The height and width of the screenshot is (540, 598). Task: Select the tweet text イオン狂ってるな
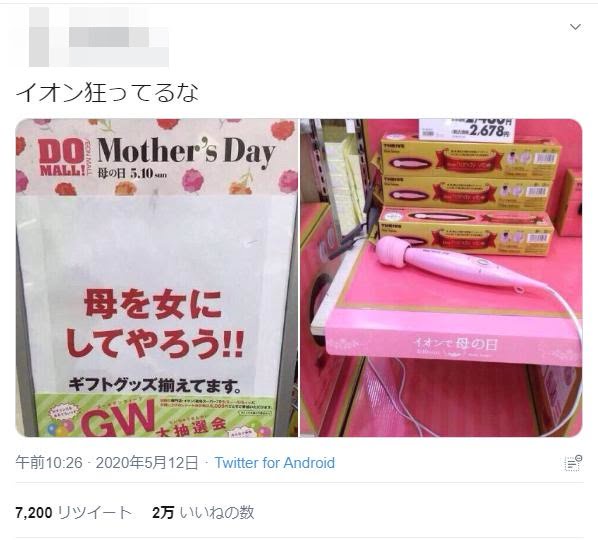pyautogui.click(x=107, y=92)
